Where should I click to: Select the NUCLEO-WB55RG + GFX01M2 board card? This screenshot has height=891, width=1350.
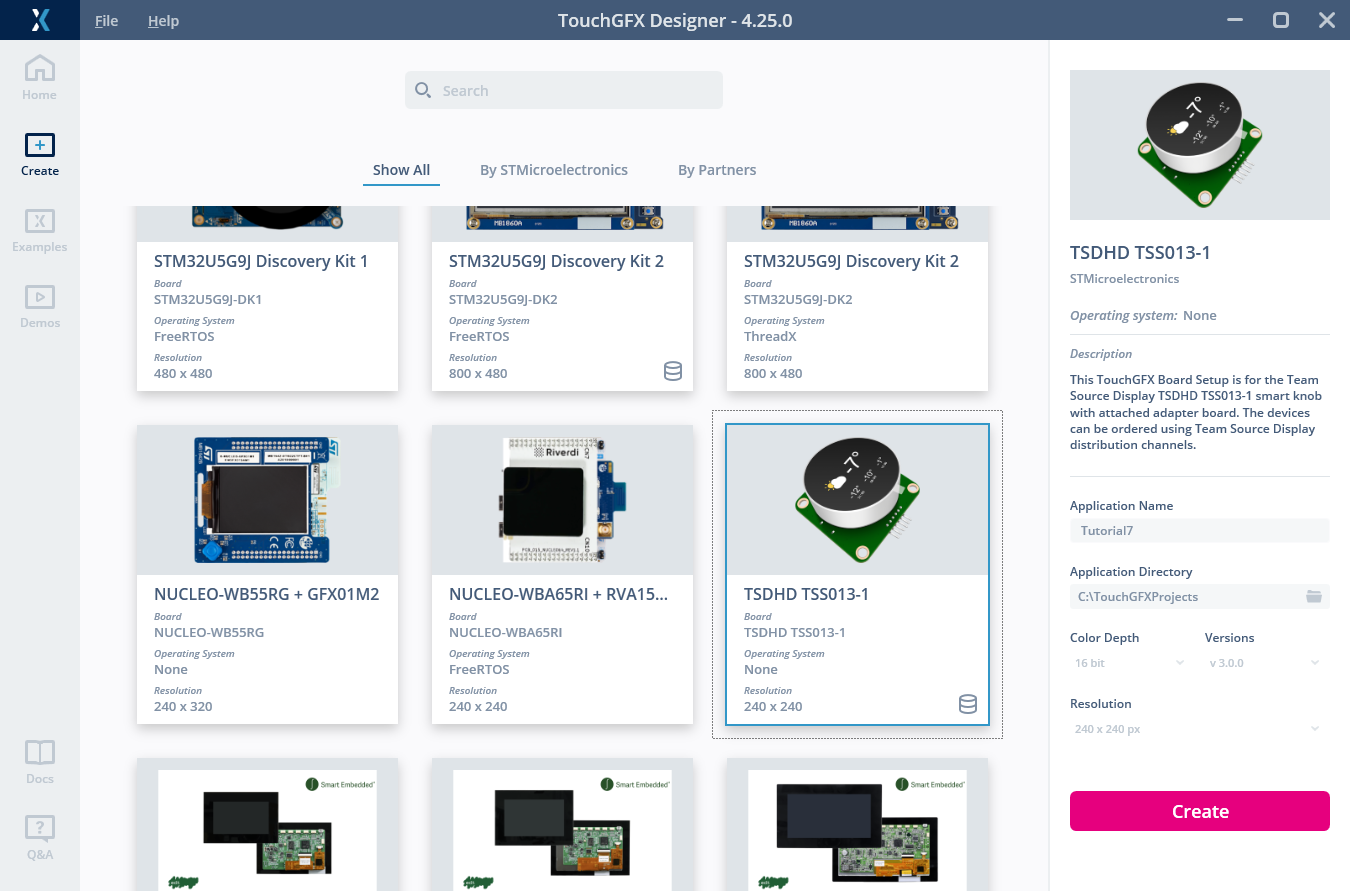267,574
